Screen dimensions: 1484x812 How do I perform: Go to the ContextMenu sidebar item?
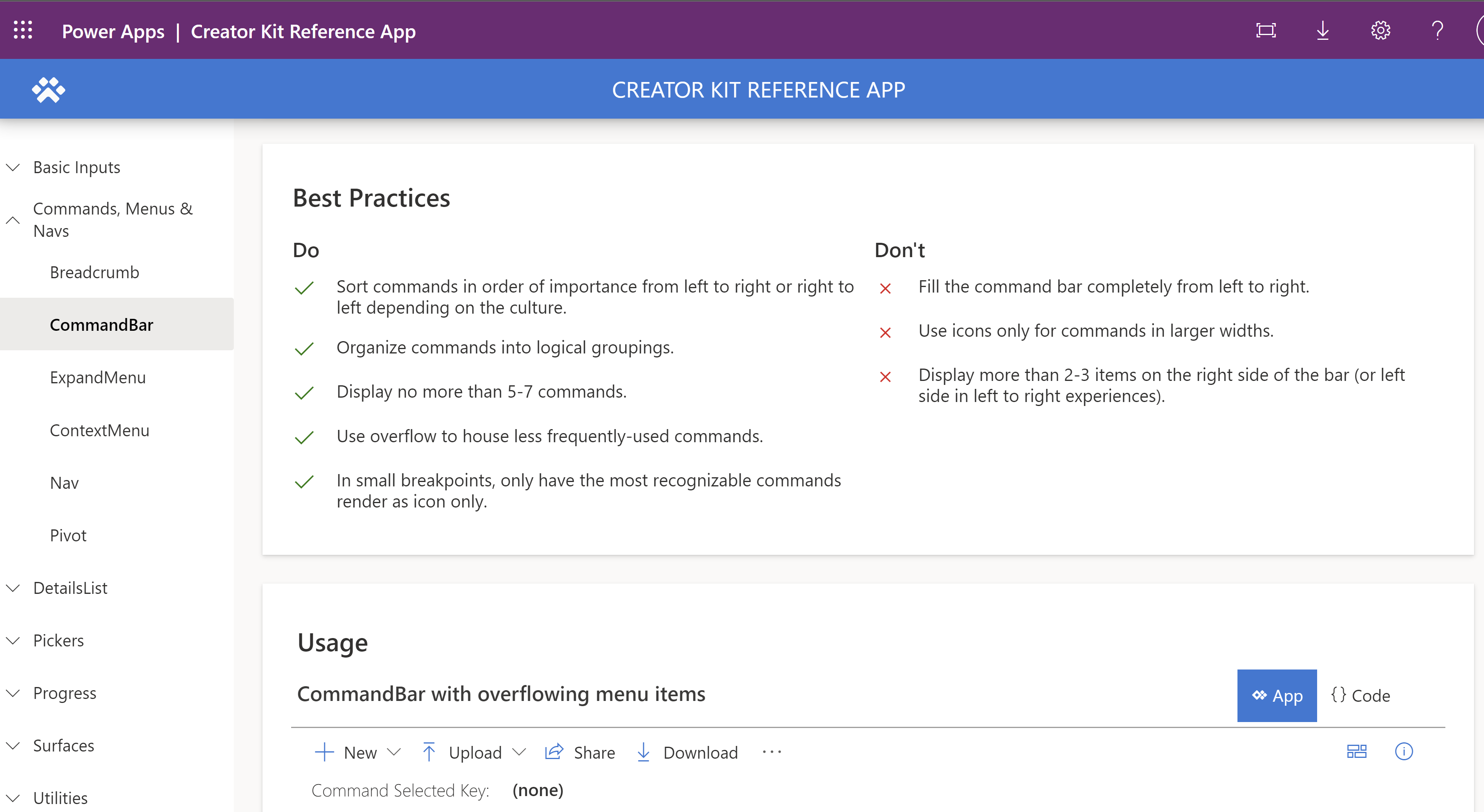tap(99, 430)
